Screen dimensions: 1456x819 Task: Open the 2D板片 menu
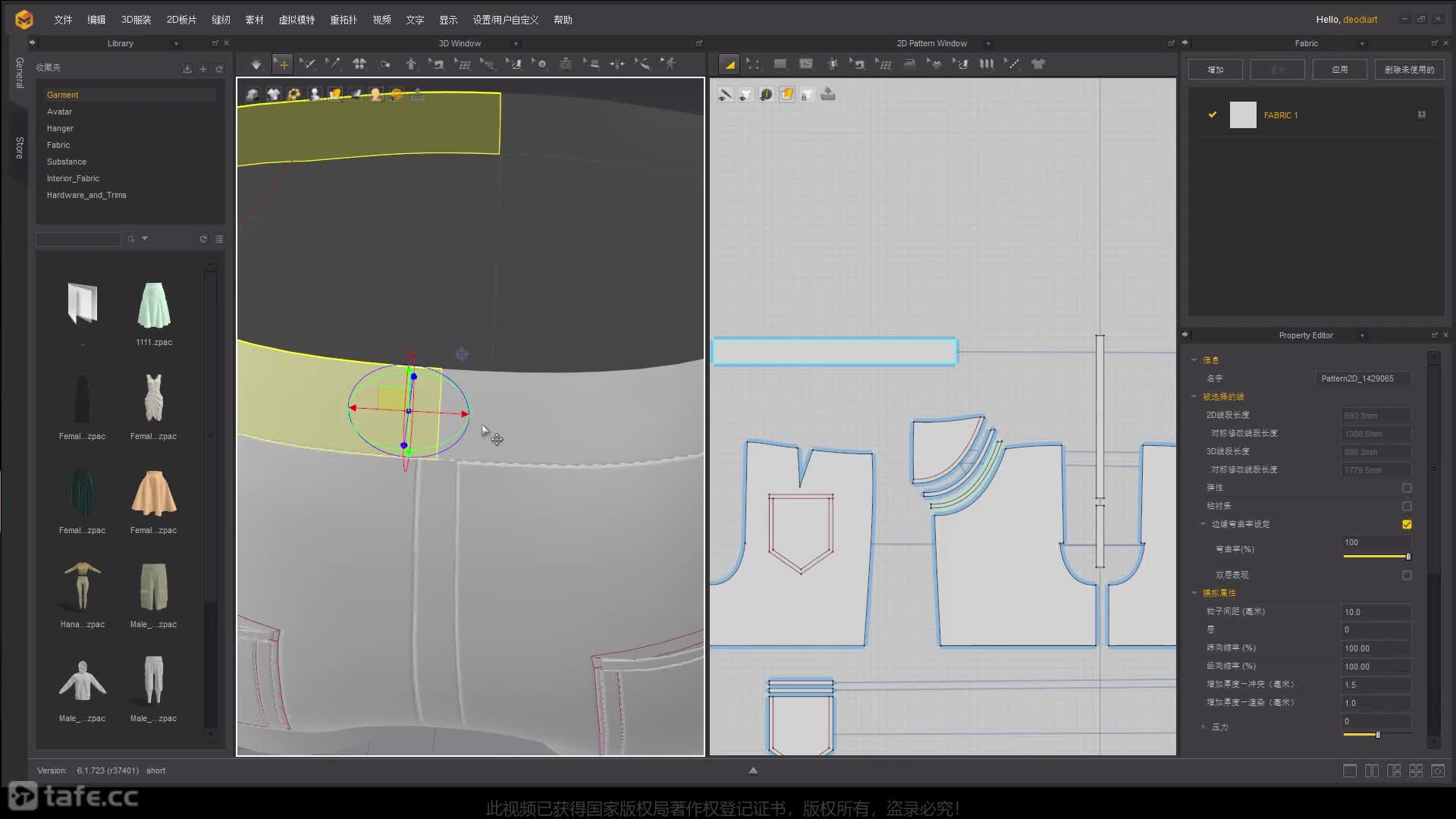click(x=181, y=20)
